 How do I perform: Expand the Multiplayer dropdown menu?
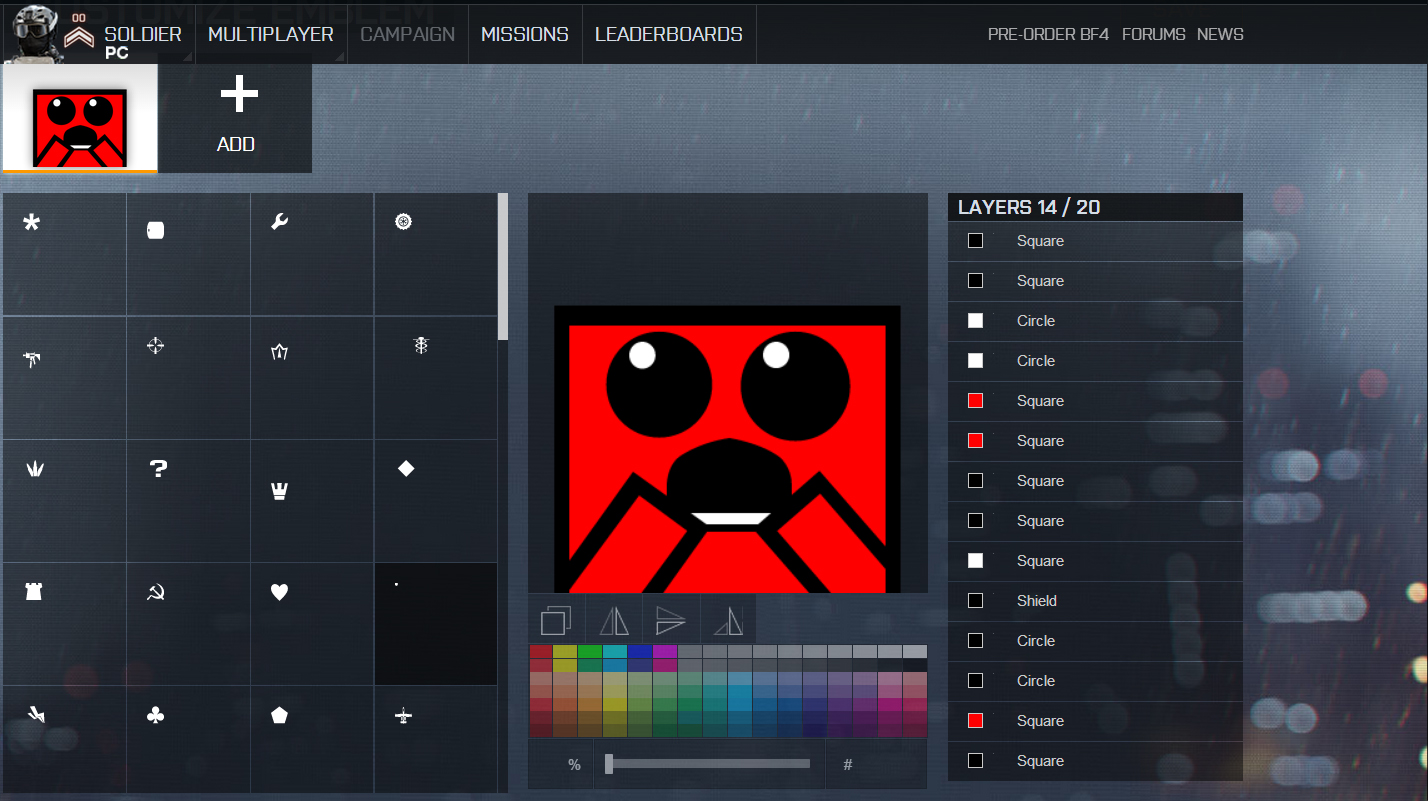[x=271, y=34]
